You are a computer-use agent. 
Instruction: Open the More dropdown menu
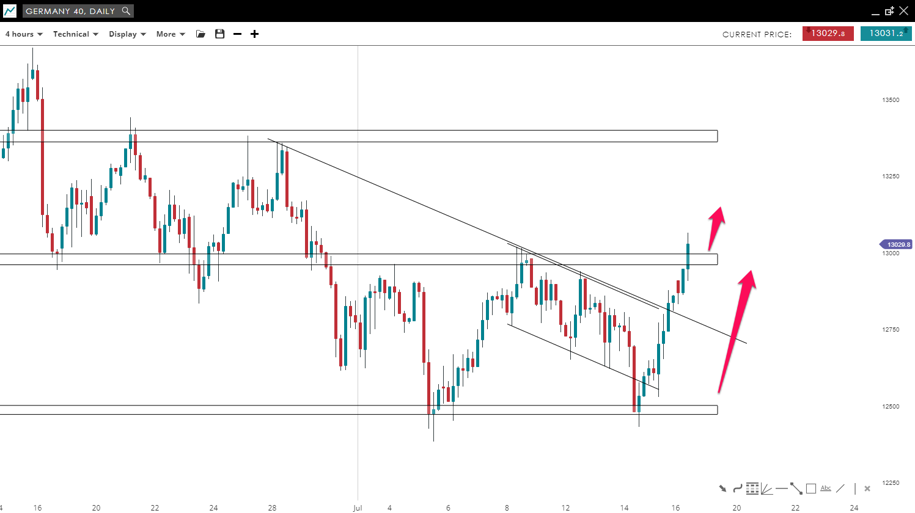point(170,34)
